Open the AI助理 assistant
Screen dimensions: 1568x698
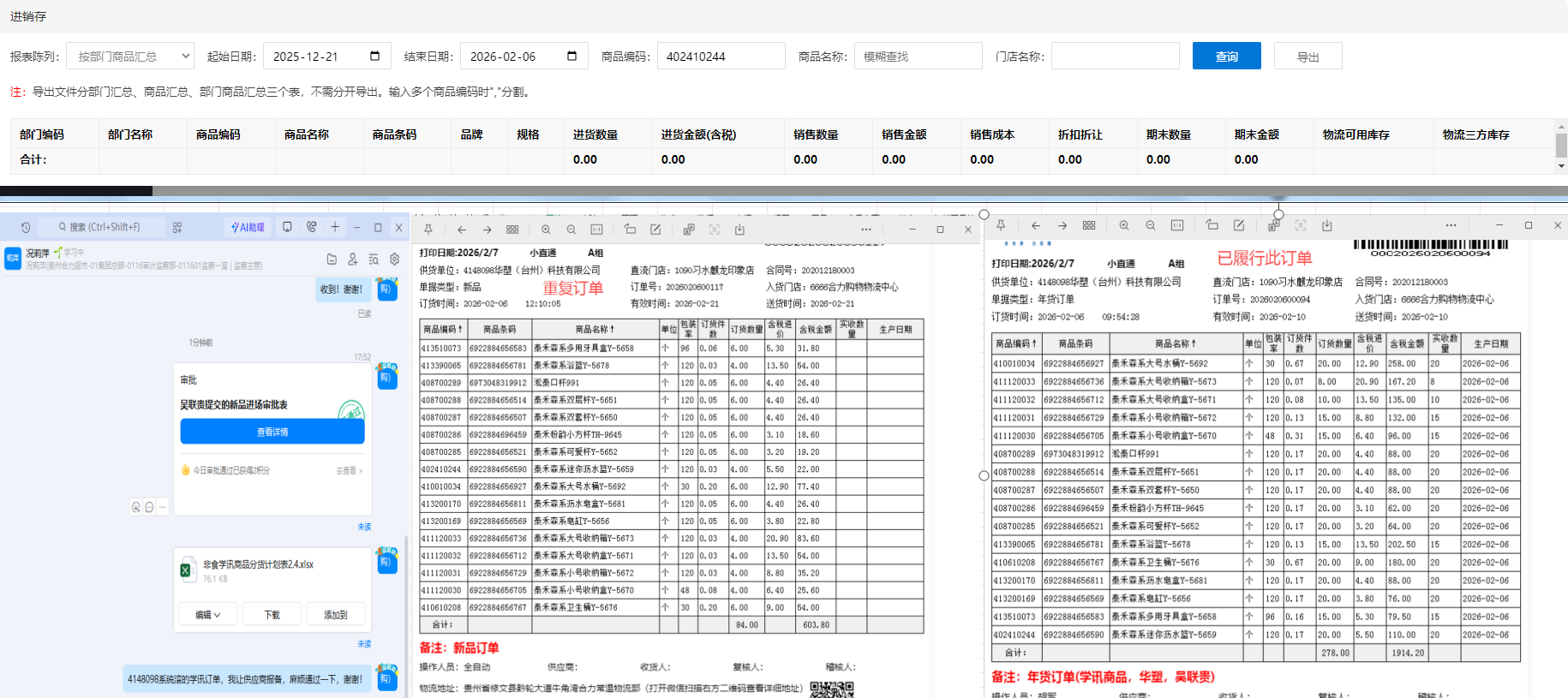248,228
